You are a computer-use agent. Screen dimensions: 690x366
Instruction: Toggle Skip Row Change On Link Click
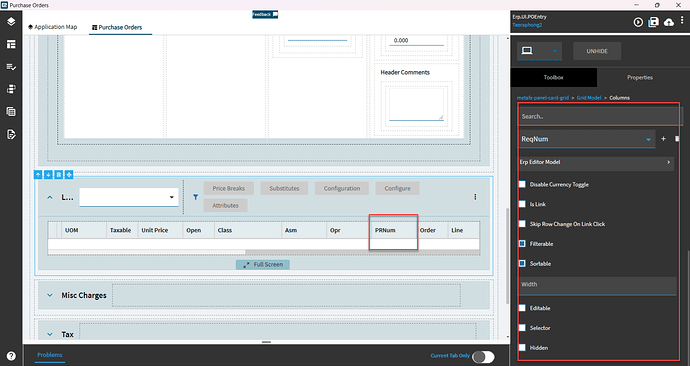point(522,224)
